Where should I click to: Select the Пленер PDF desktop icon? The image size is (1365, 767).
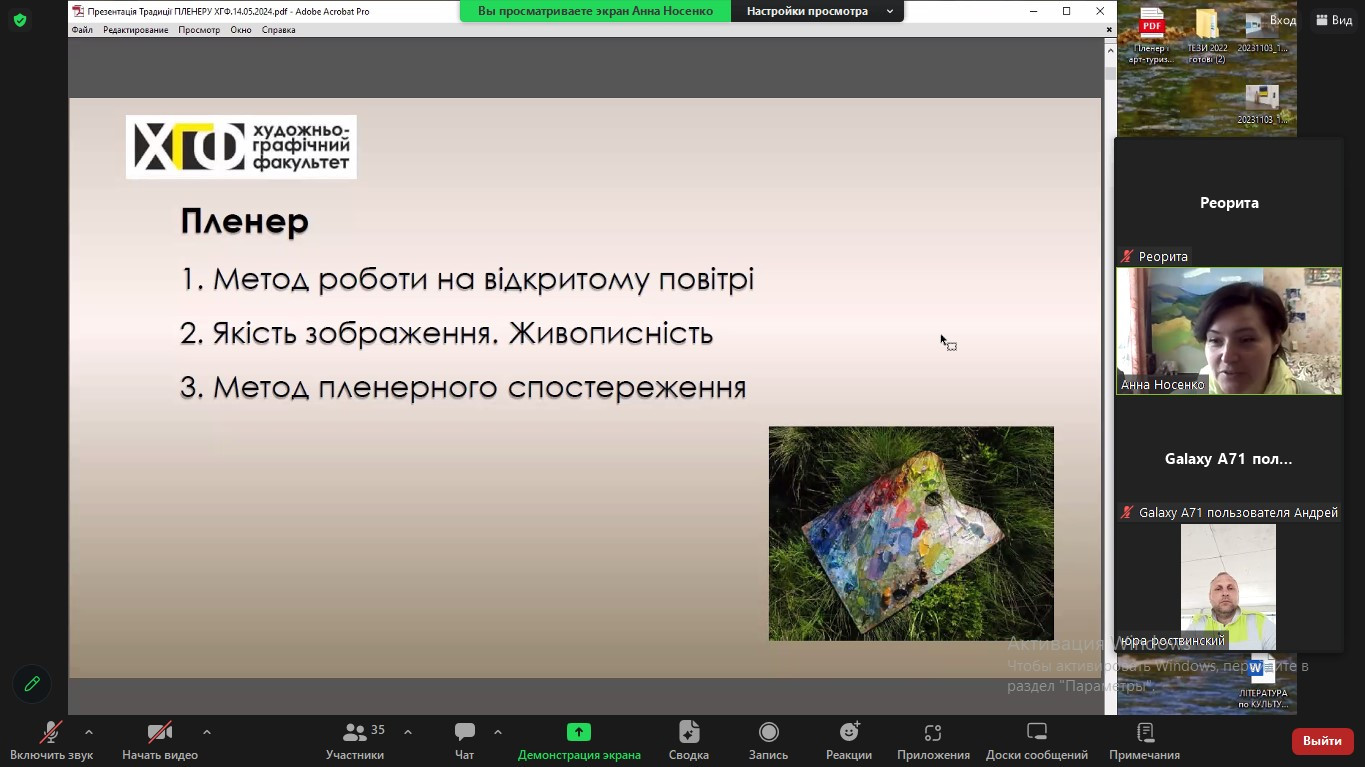tap(1152, 35)
